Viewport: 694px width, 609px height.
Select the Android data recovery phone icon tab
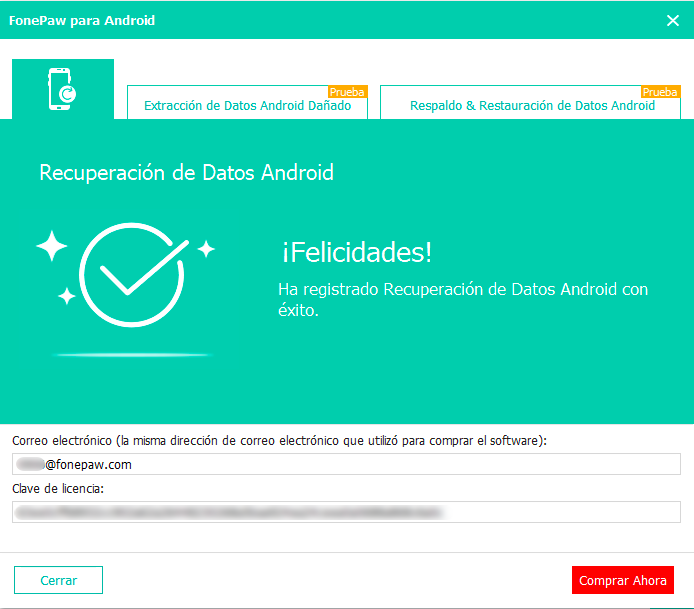point(63,89)
